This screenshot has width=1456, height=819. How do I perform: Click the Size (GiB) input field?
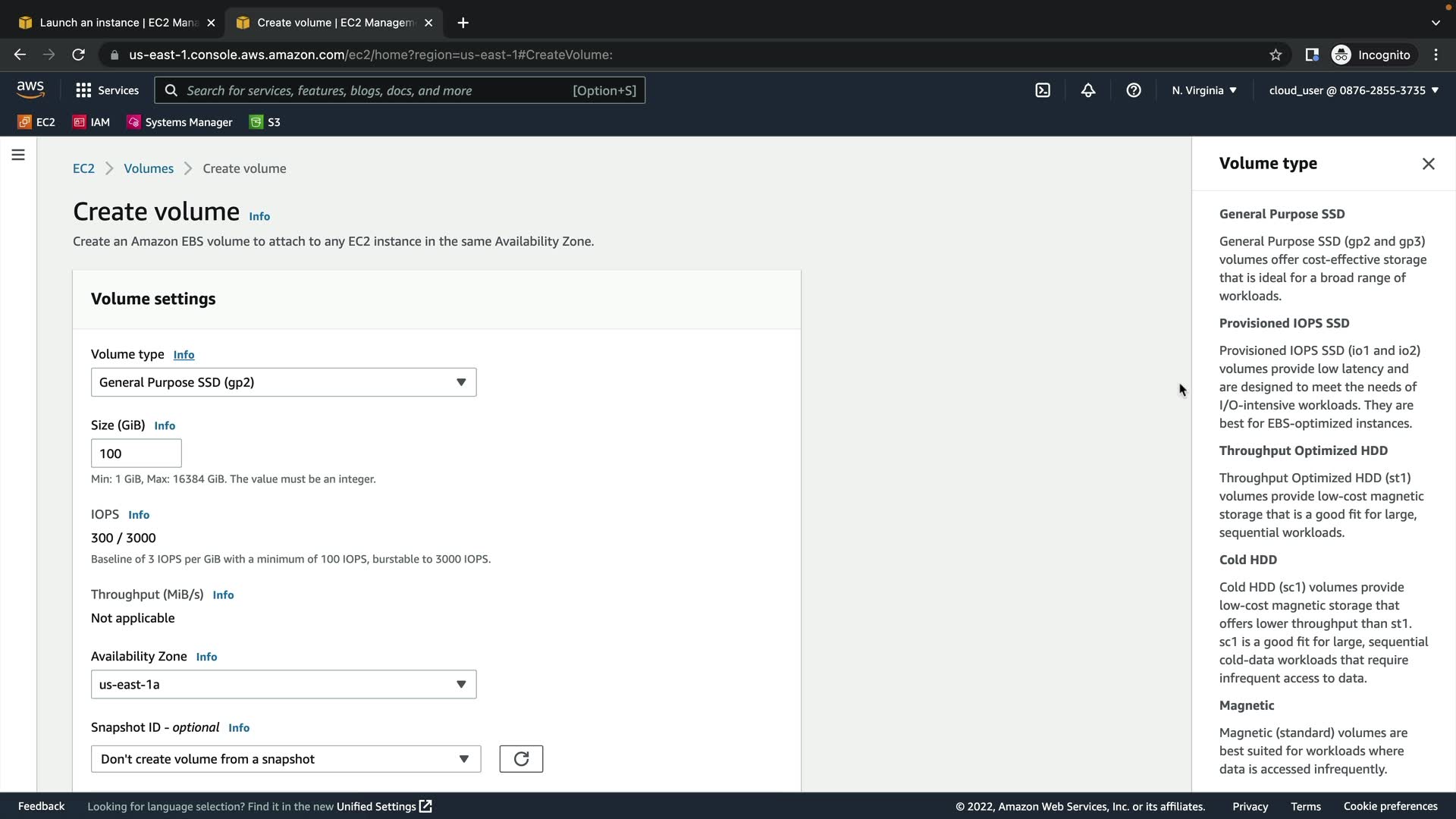click(136, 453)
